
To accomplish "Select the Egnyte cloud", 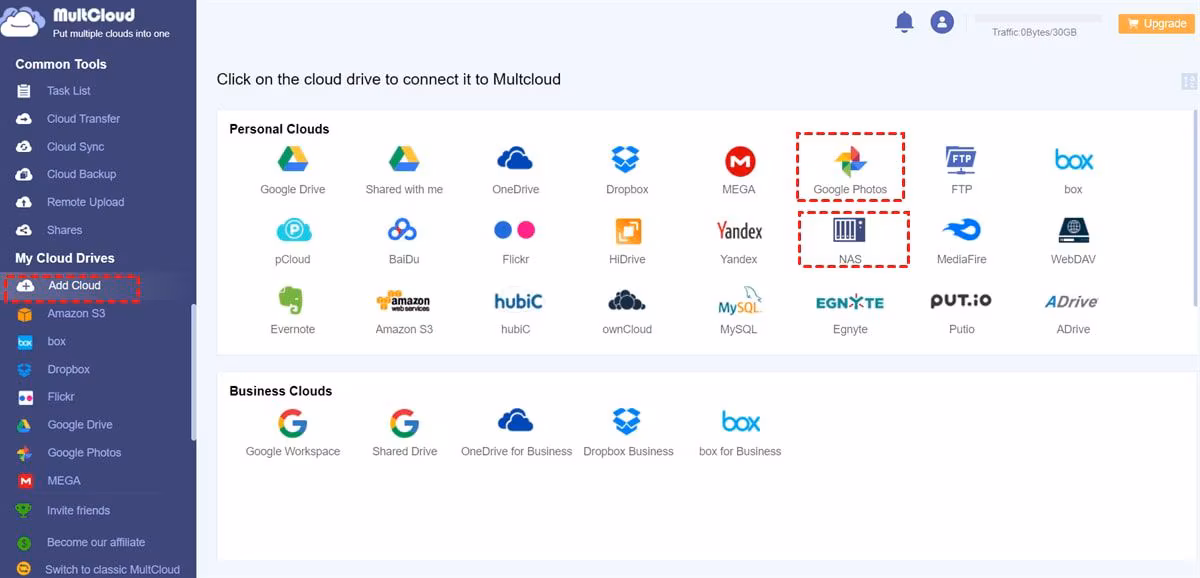I will click(x=850, y=302).
